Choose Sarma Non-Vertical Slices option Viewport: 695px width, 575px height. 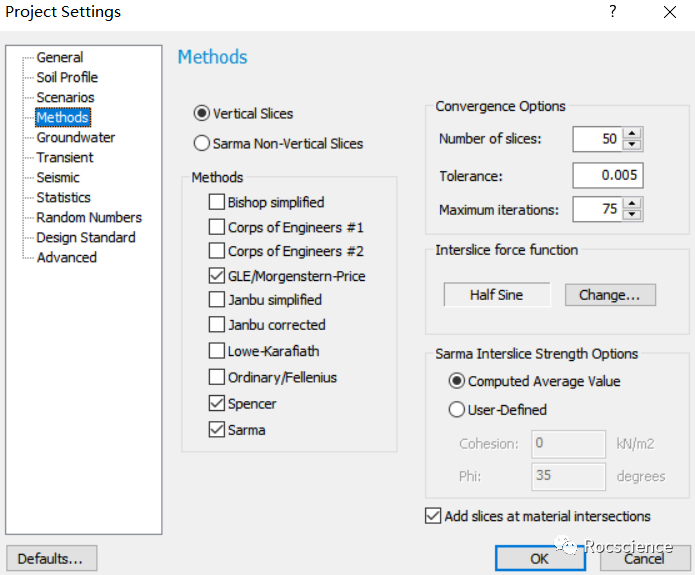click(202, 144)
